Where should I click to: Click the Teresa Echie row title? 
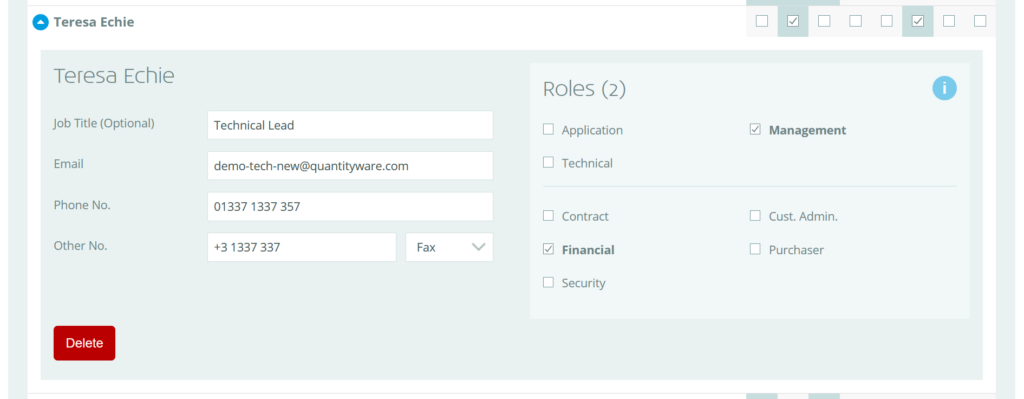[x=93, y=22]
